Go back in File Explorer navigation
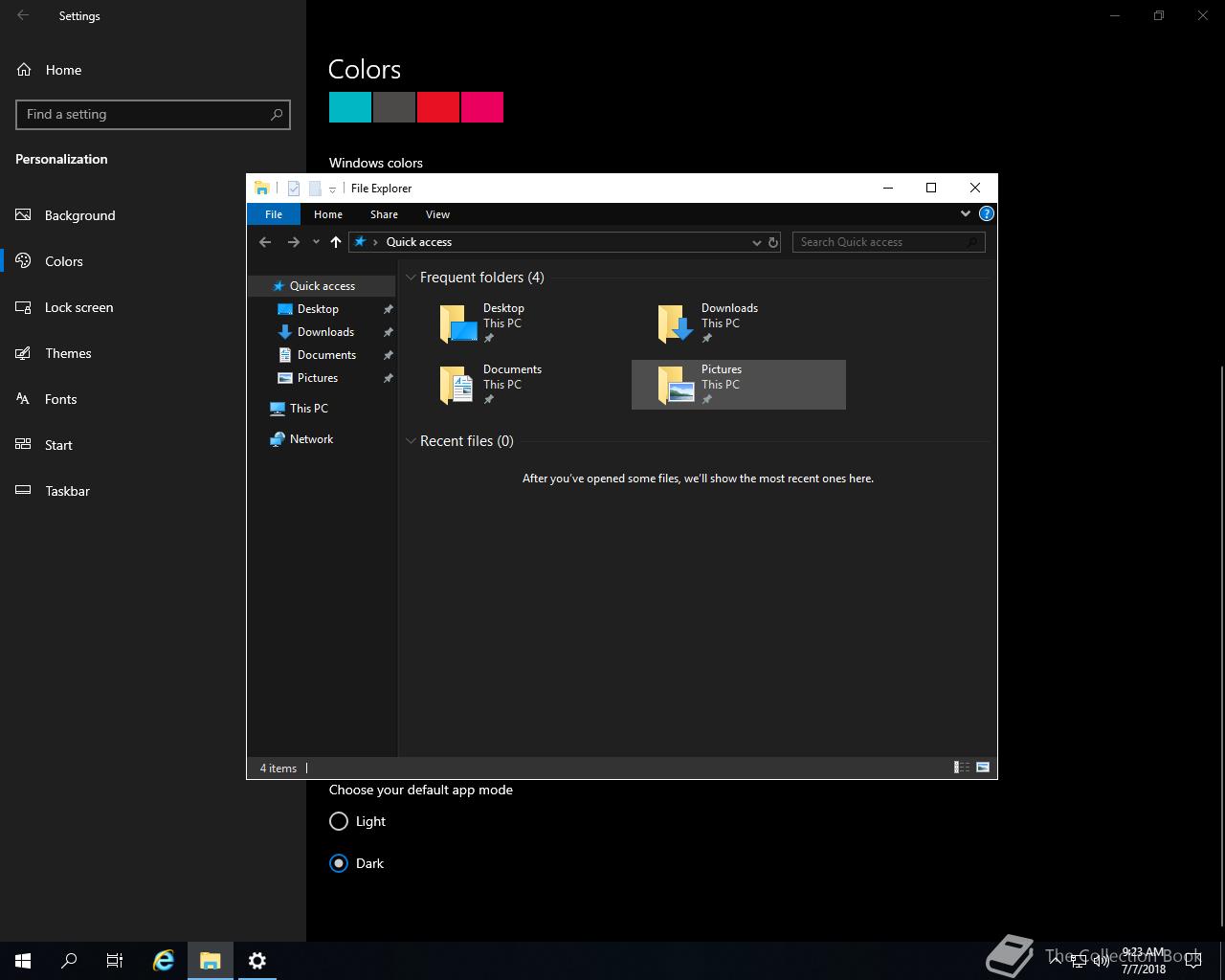 point(265,242)
